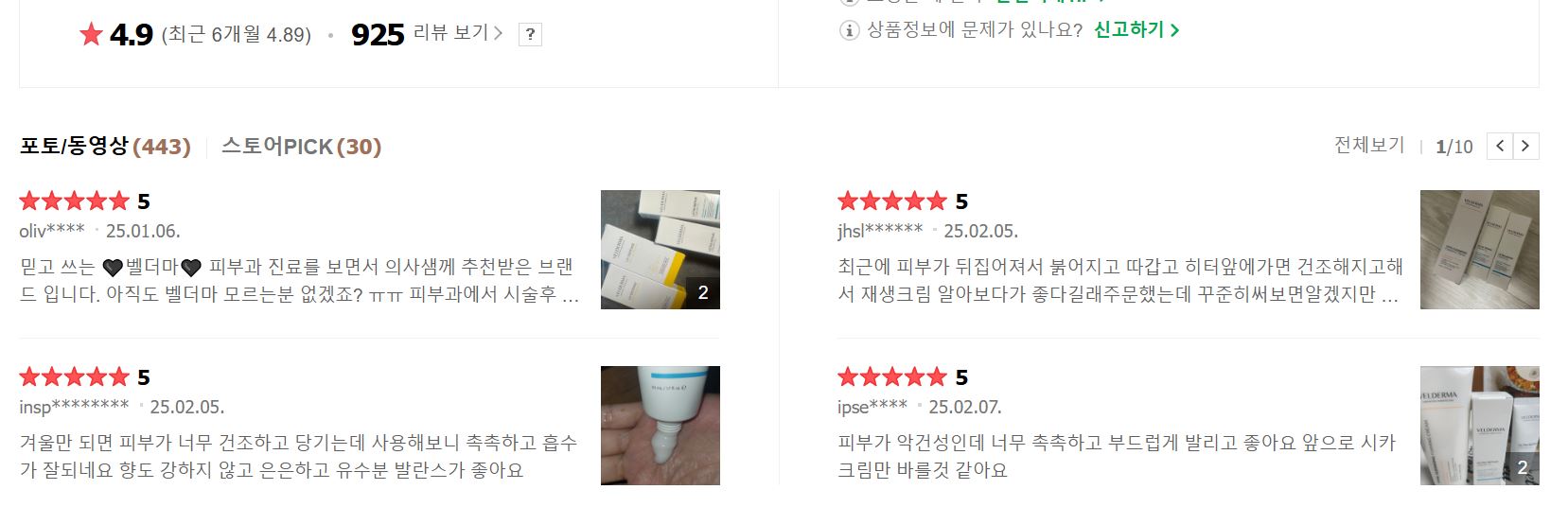Open insp******** review cream tube thumbnail
Image resolution: width=1568 pixels, height=507 pixels.
tap(661, 426)
